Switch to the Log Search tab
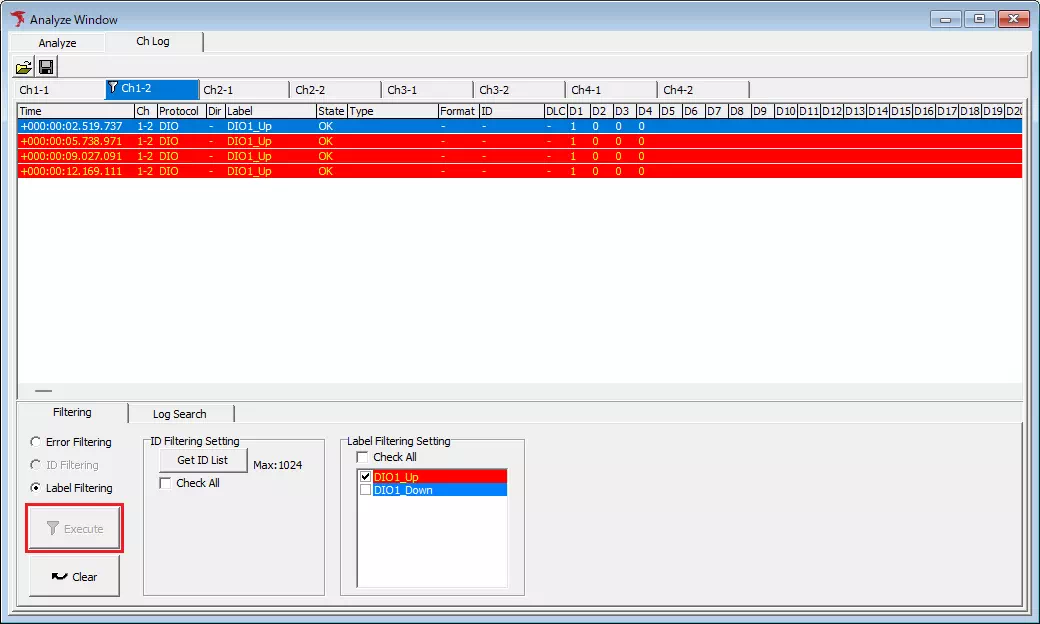Image resolution: width=1040 pixels, height=624 pixels. (181, 413)
